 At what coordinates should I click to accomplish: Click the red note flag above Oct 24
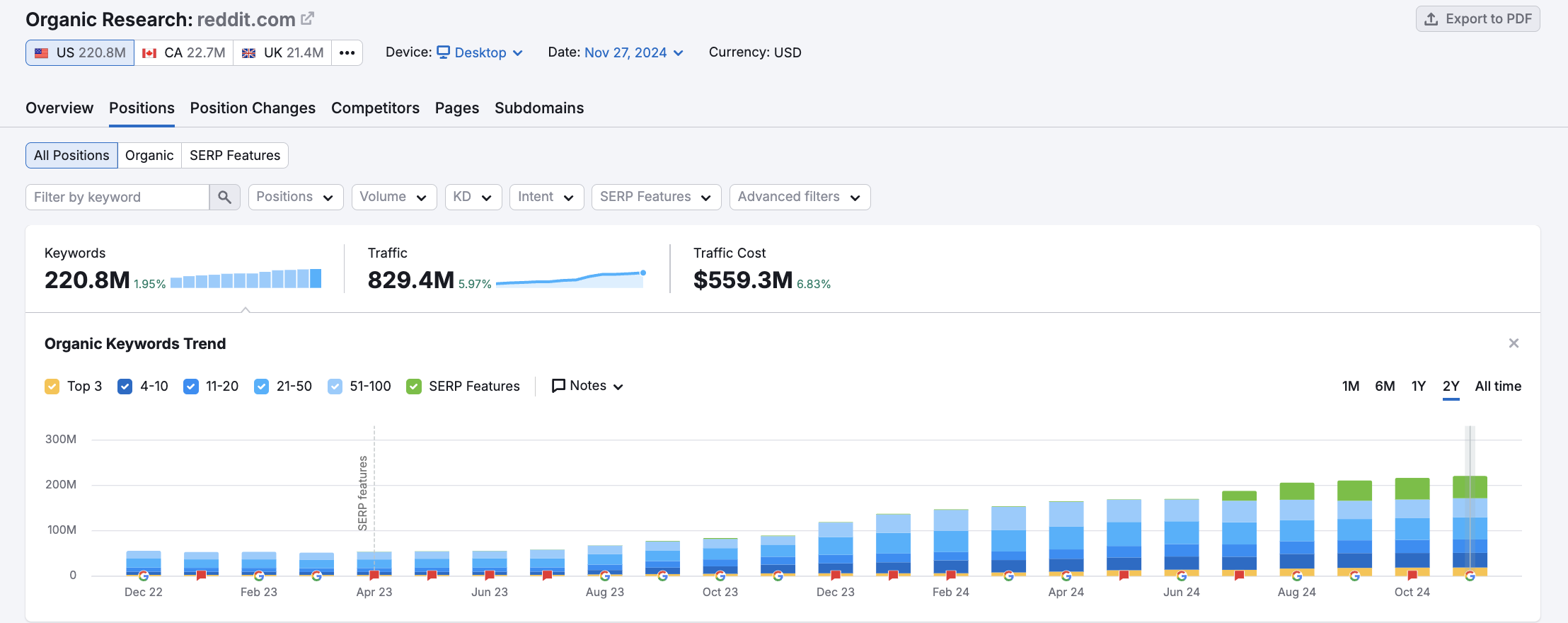coord(1412,575)
